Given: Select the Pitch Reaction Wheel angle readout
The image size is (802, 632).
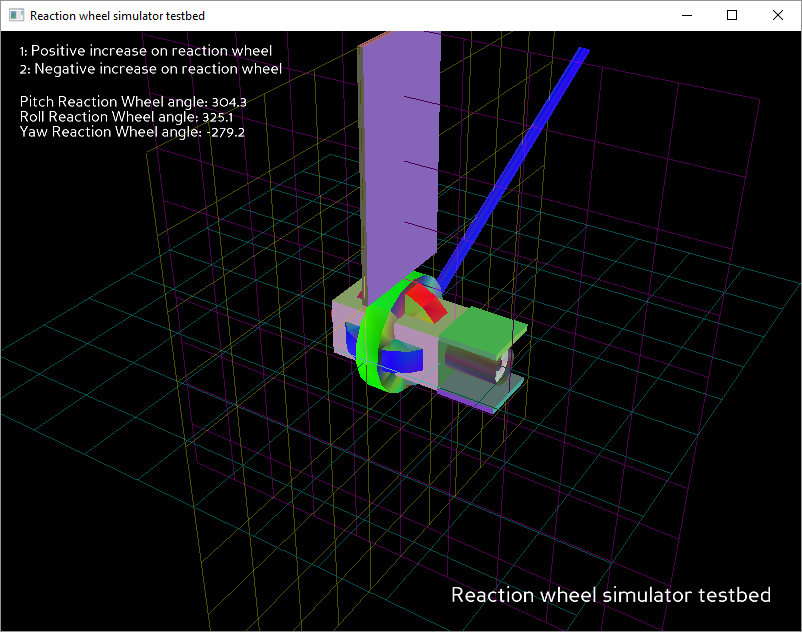Looking at the screenshot, I should (133, 102).
